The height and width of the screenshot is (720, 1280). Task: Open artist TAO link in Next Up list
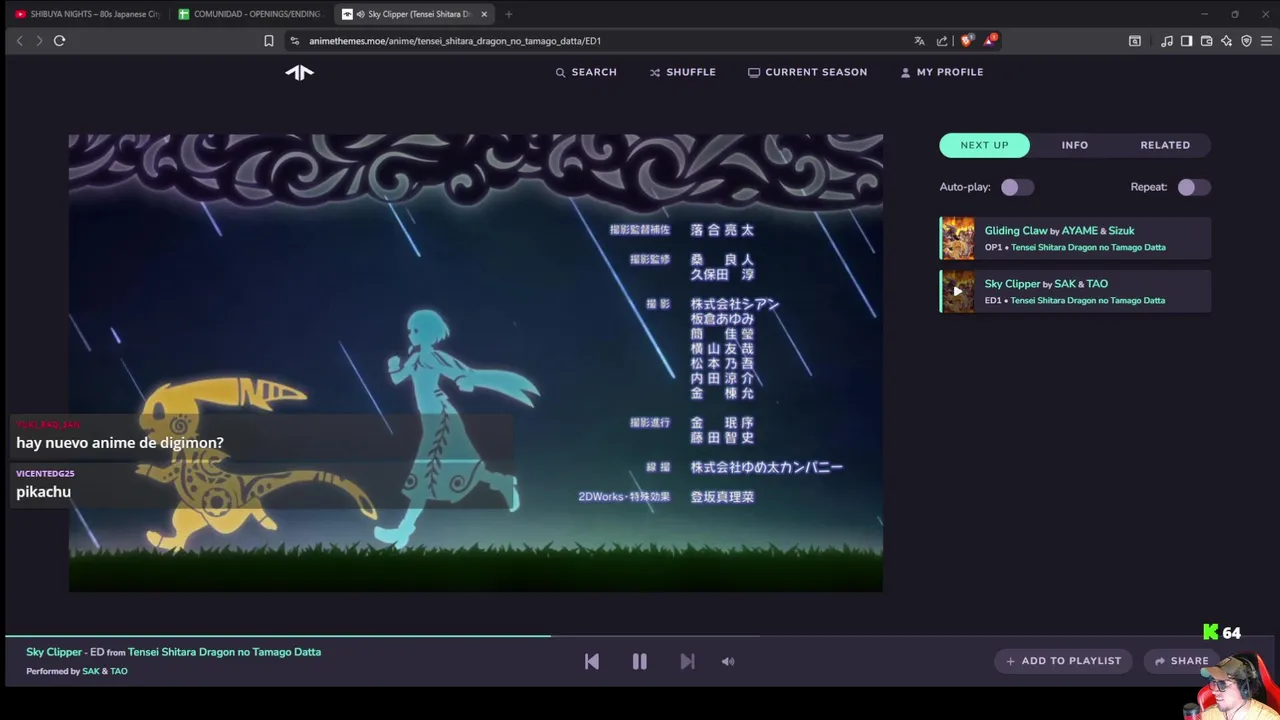pos(1097,284)
